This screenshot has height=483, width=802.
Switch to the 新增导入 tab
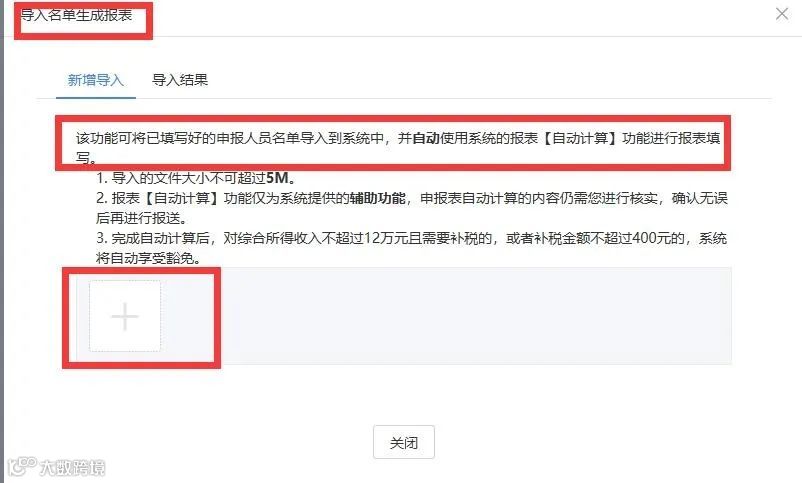[x=96, y=80]
